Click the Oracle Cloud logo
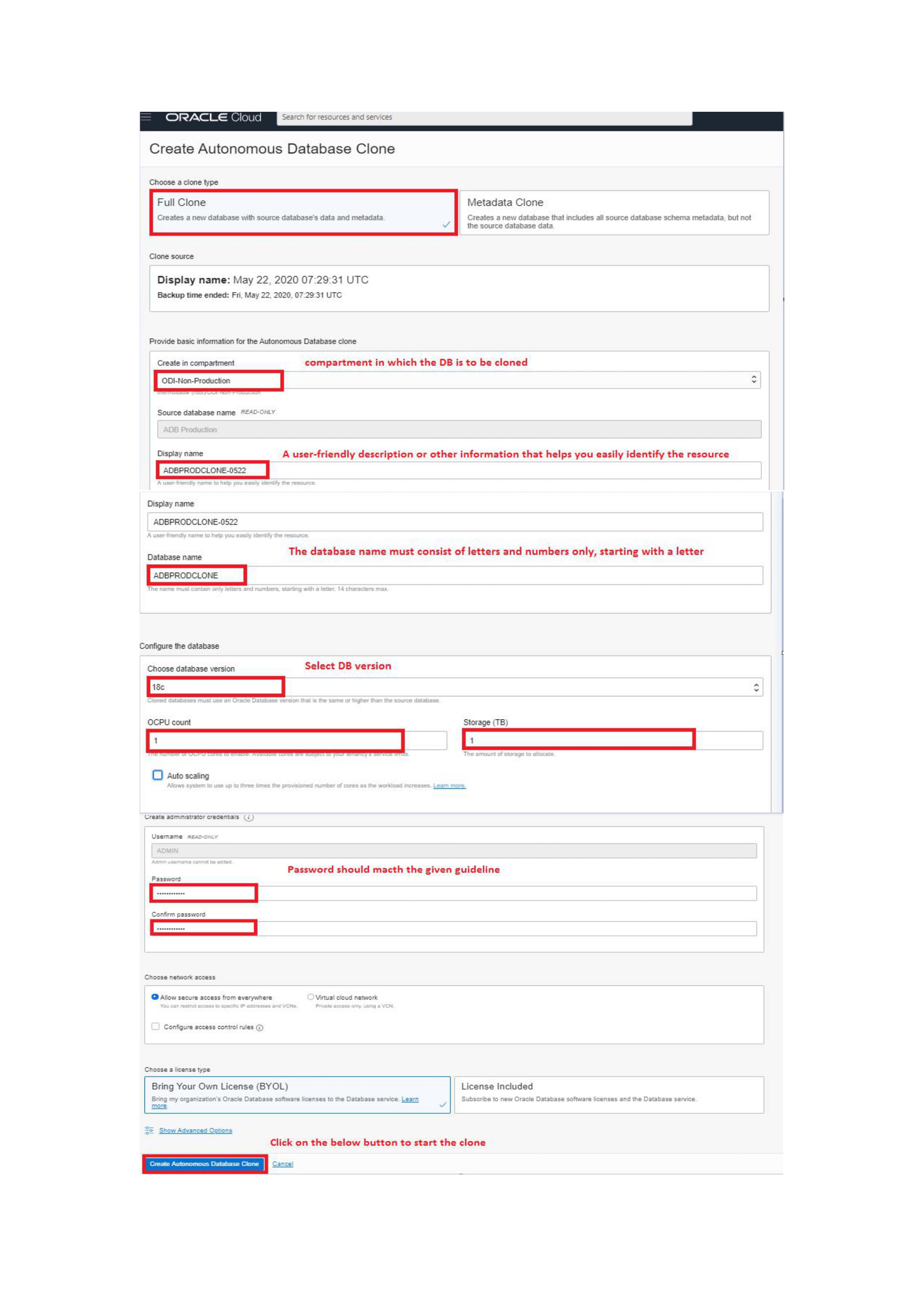 click(x=213, y=117)
